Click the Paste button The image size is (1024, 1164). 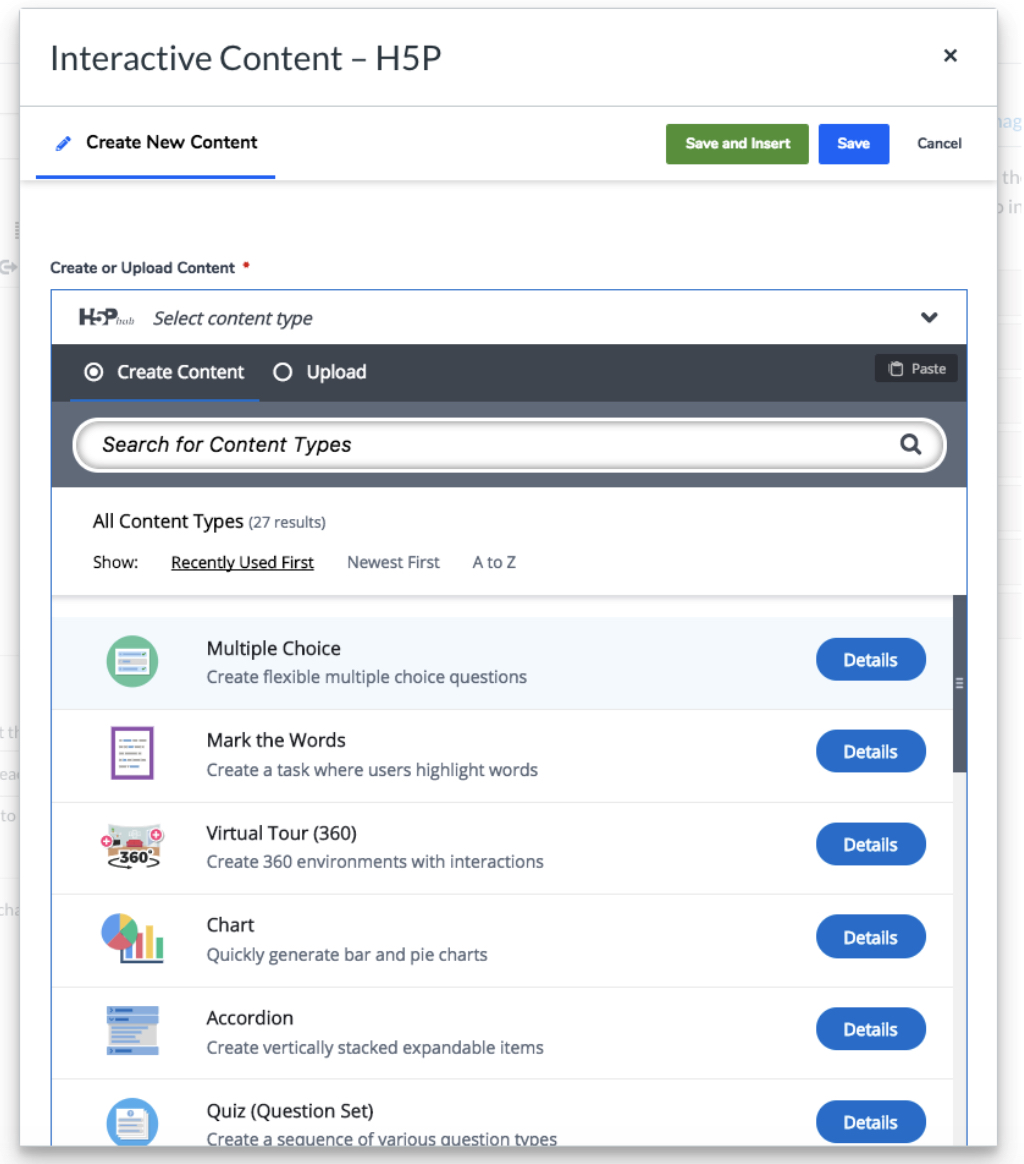point(916,369)
